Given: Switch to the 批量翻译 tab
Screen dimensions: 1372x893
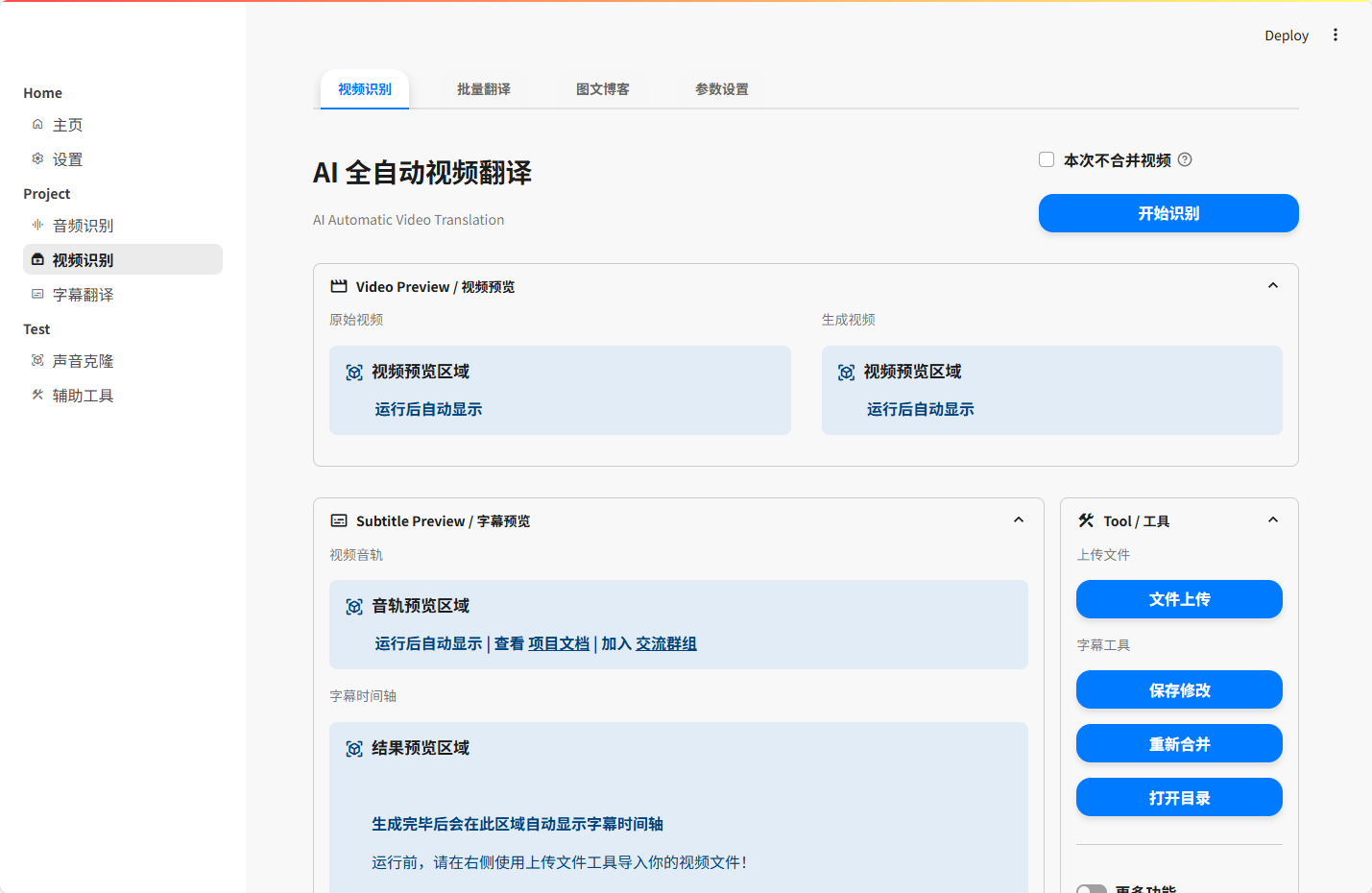Looking at the screenshot, I should (483, 89).
